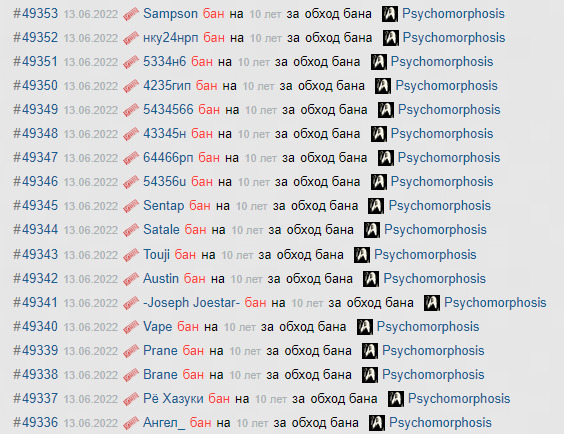This screenshot has height=434, width=564.
Task: Click moderator avatar on Рё Хазуки row
Action: tap(396, 399)
